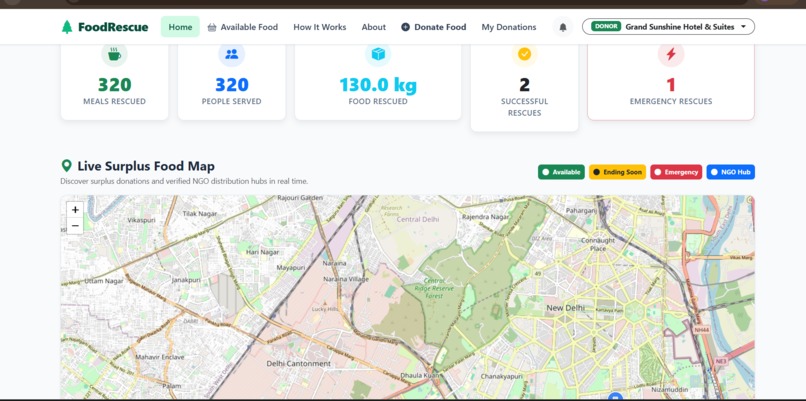Click the blue NGO hub marker on the map
Image resolution: width=806 pixels, height=401 pixels.
point(615,396)
